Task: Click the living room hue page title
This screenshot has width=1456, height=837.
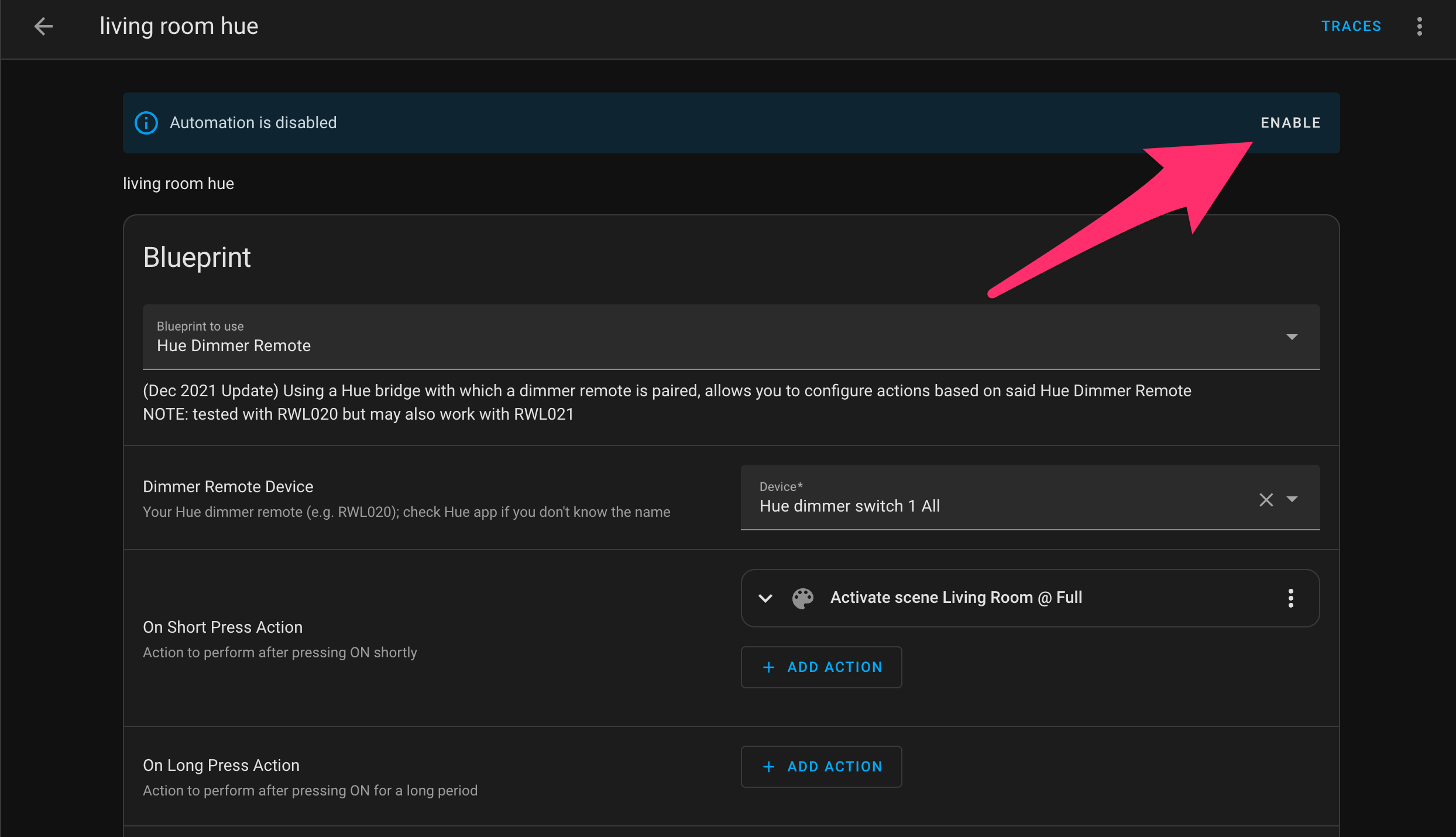Action: coord(178,26)
